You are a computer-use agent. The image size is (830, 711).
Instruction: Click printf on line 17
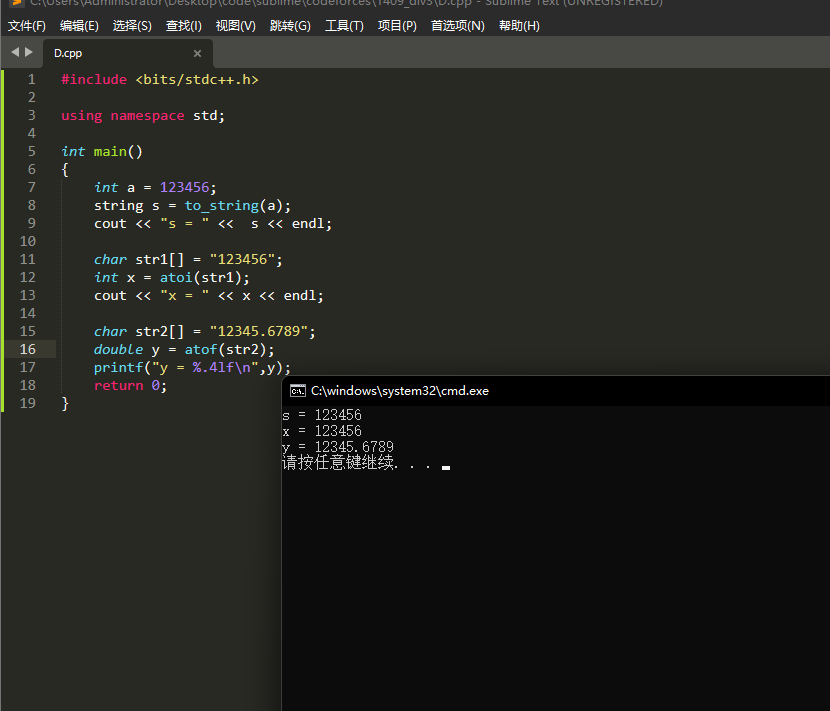119,367
